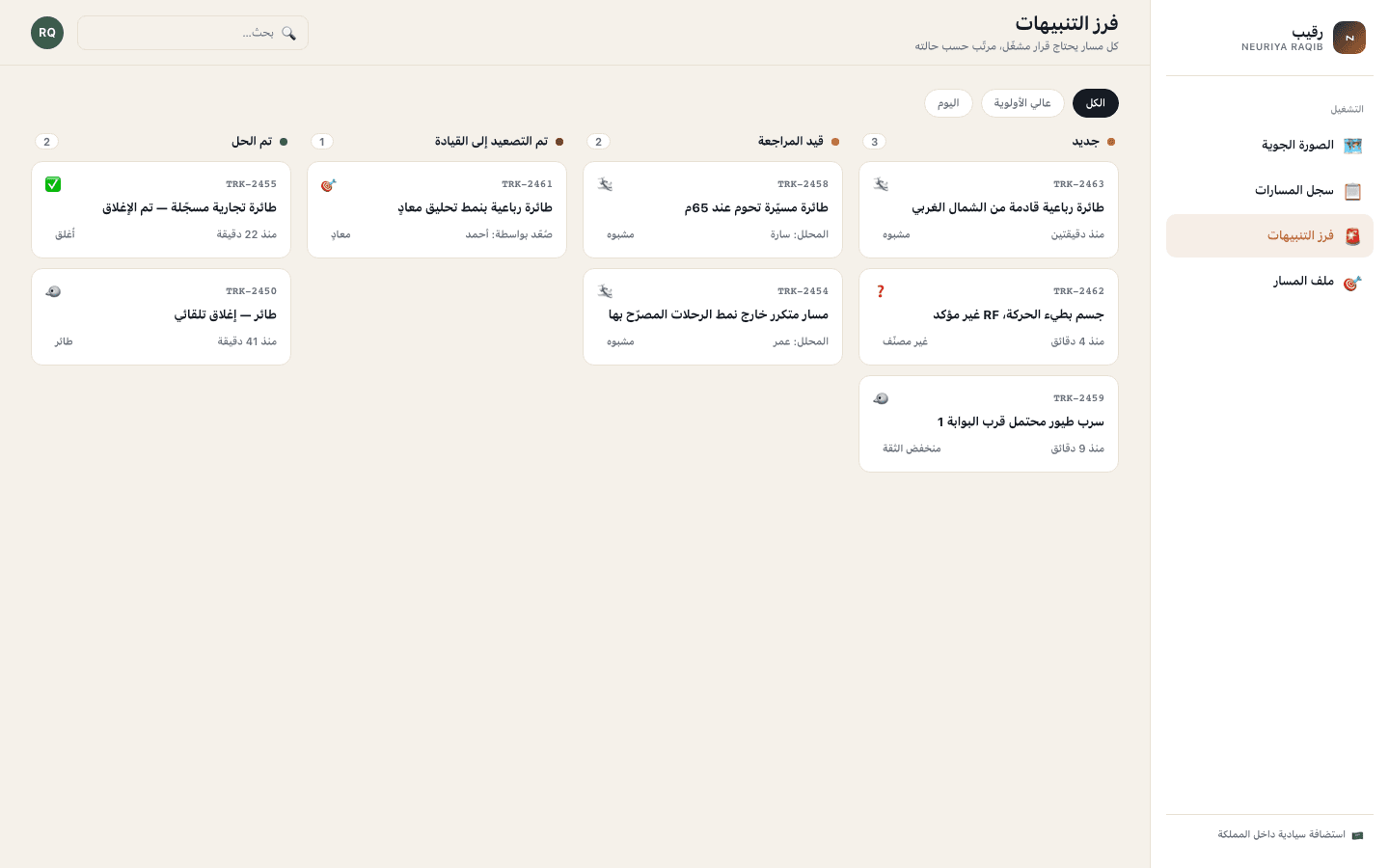Click the bird icon on TRK-2459 card
This screenshot has height=868, width=1389.
point(881,398)
